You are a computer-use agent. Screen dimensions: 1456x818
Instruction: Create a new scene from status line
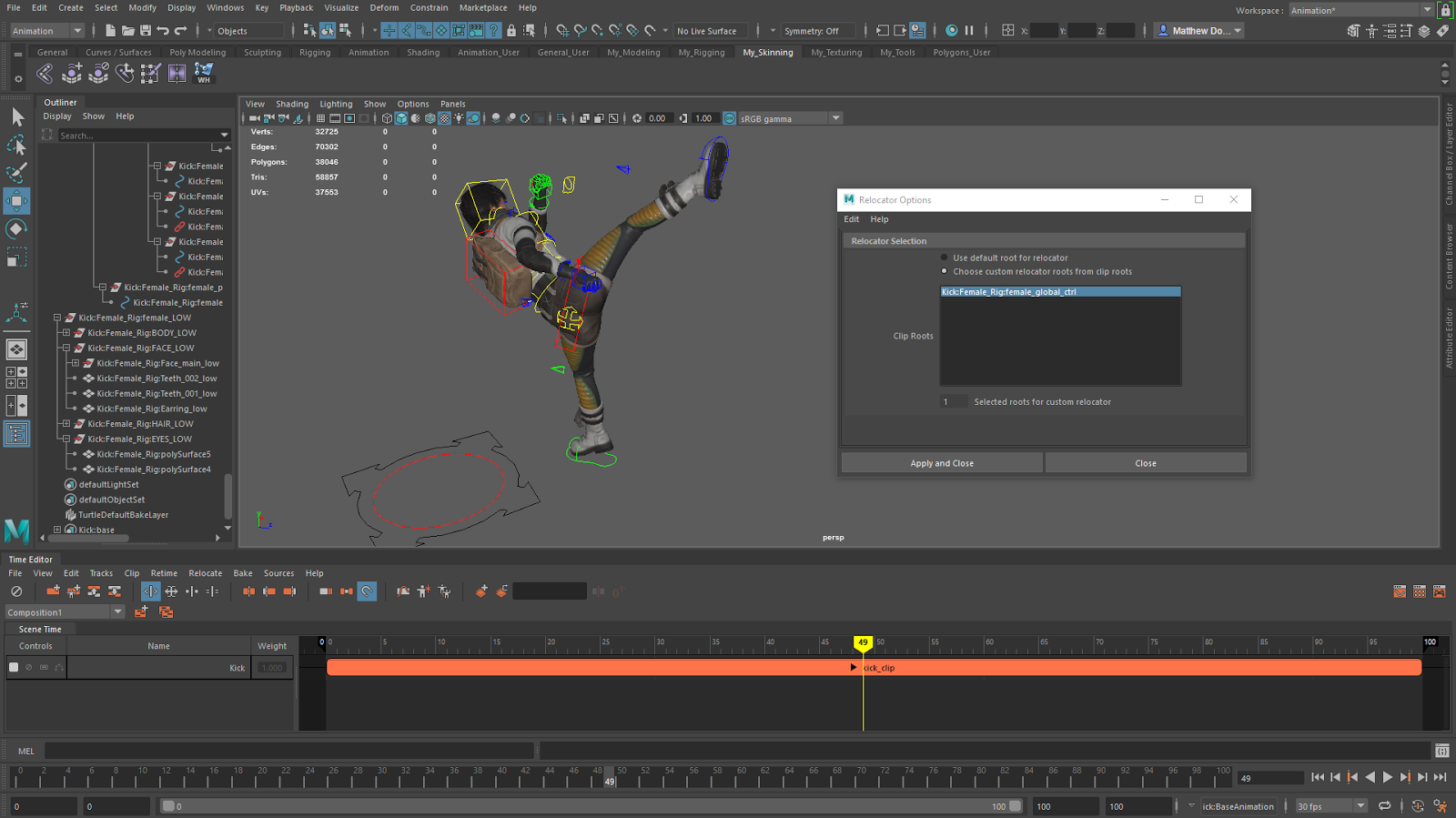click(x=110, y=31)
